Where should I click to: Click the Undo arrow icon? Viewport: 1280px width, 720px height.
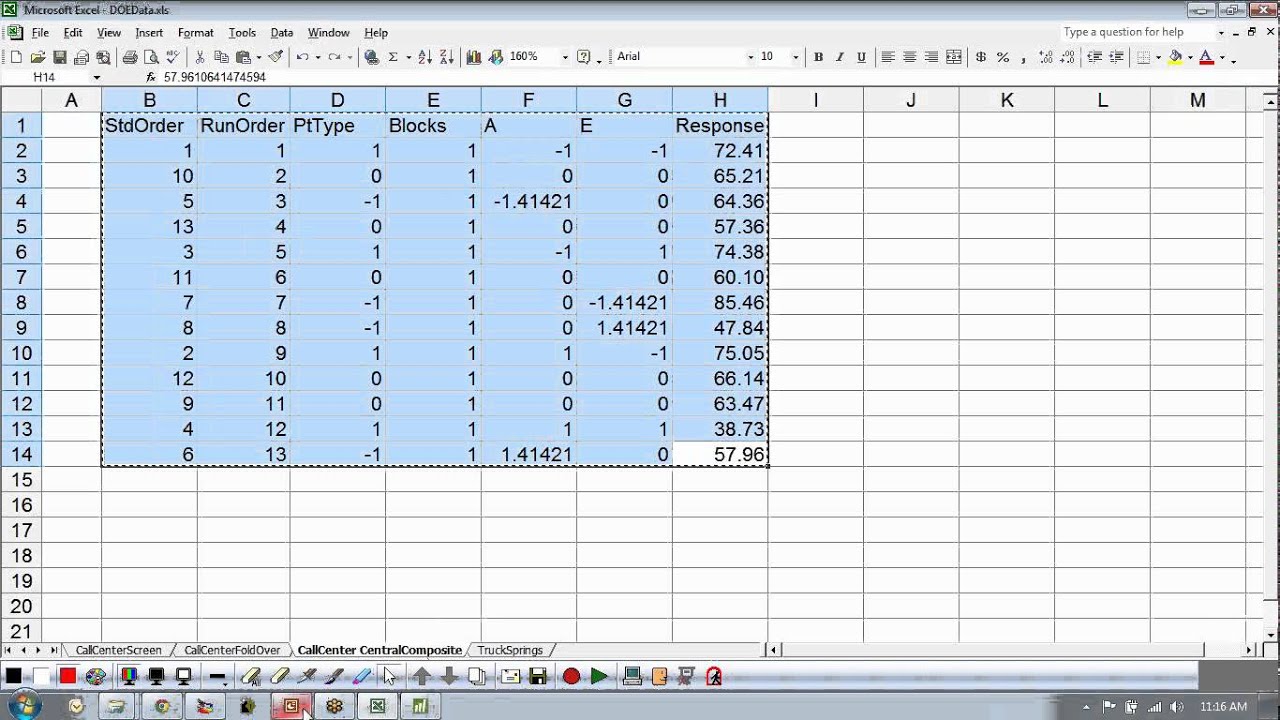(302, 57)
